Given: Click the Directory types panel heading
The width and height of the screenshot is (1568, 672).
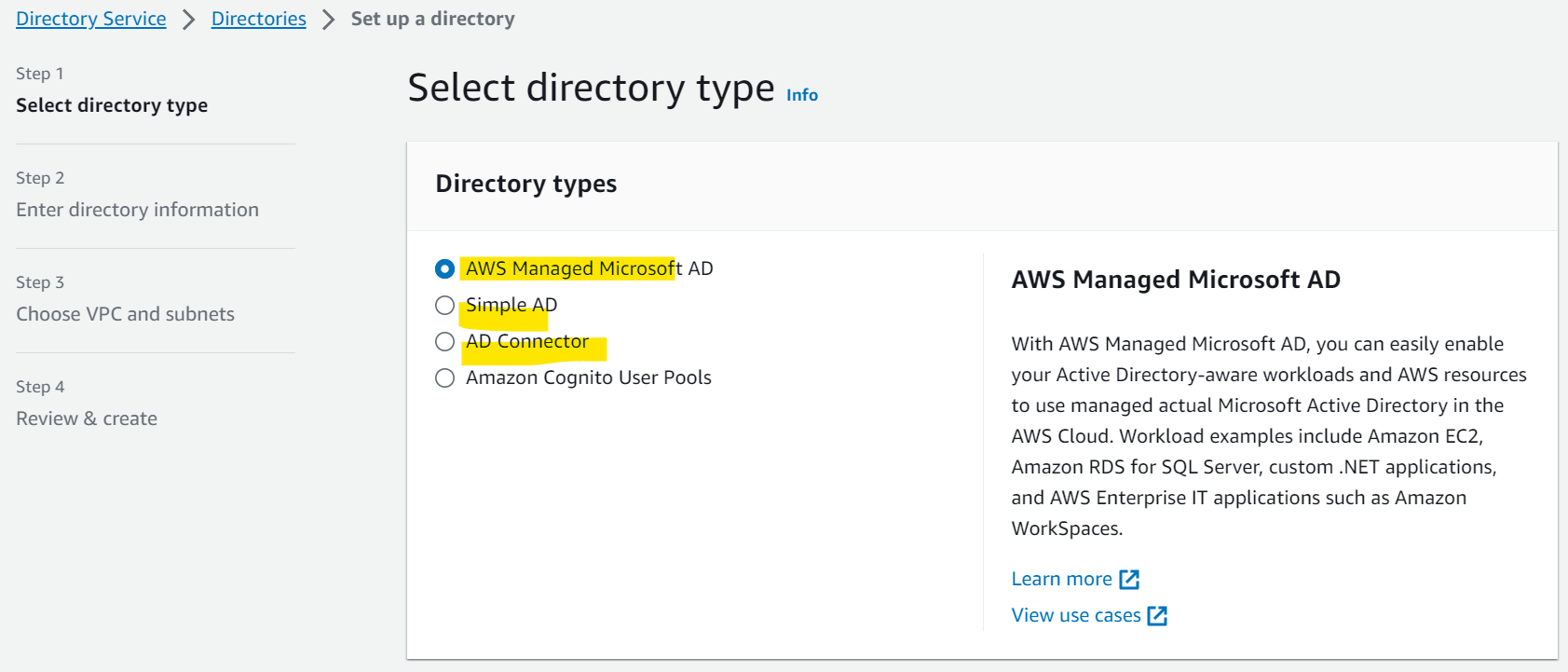Looking at the screenshot, I should pyautogui.click(x=526, y=184).
